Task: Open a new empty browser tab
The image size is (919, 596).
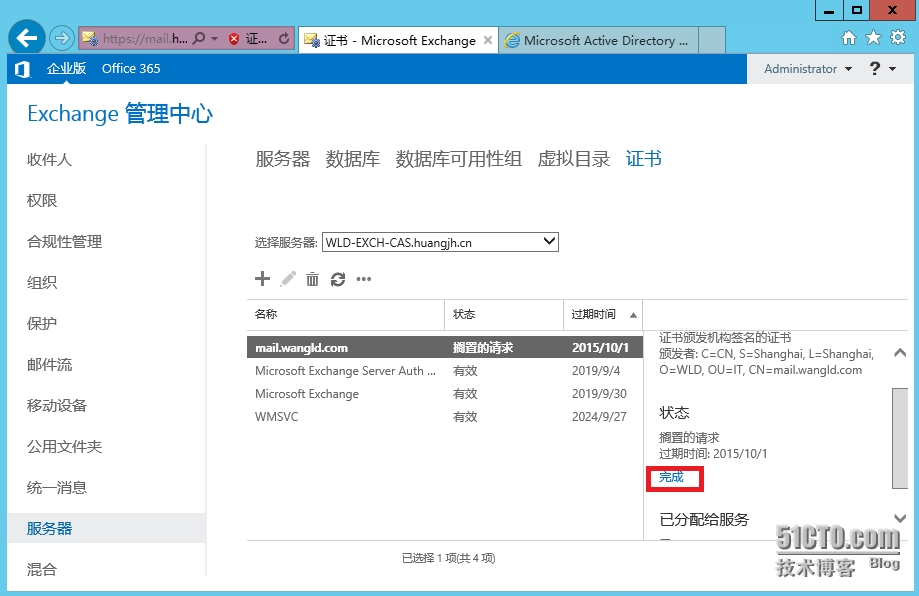Action: [712, 40]
